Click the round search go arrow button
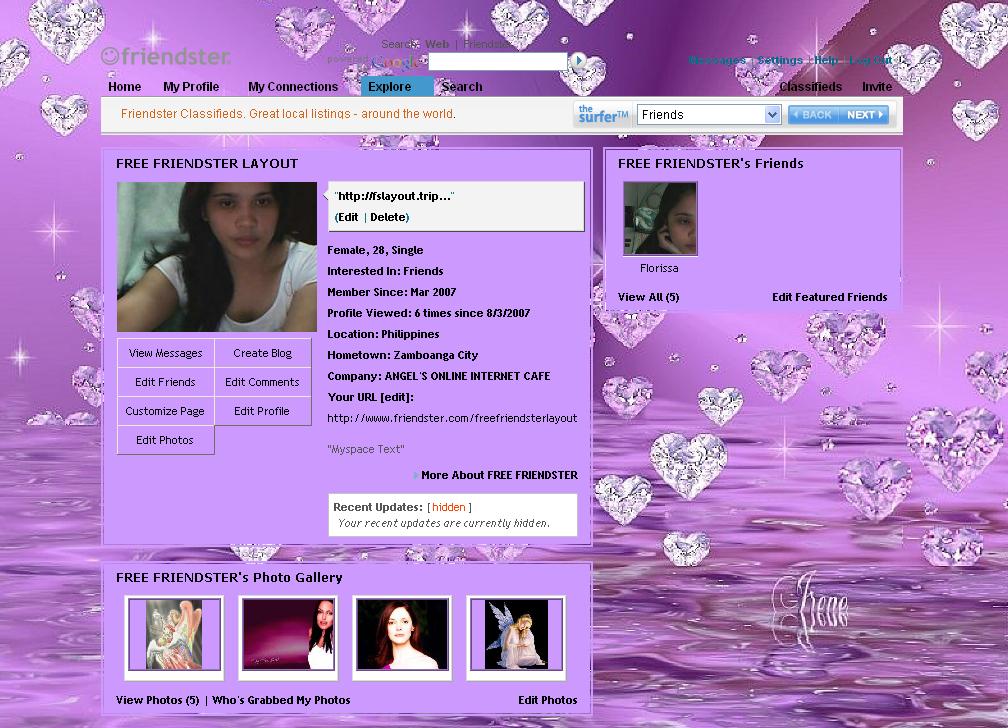Screen dimensions: 1008x728 pyautogui.click(x=579, y=60)
